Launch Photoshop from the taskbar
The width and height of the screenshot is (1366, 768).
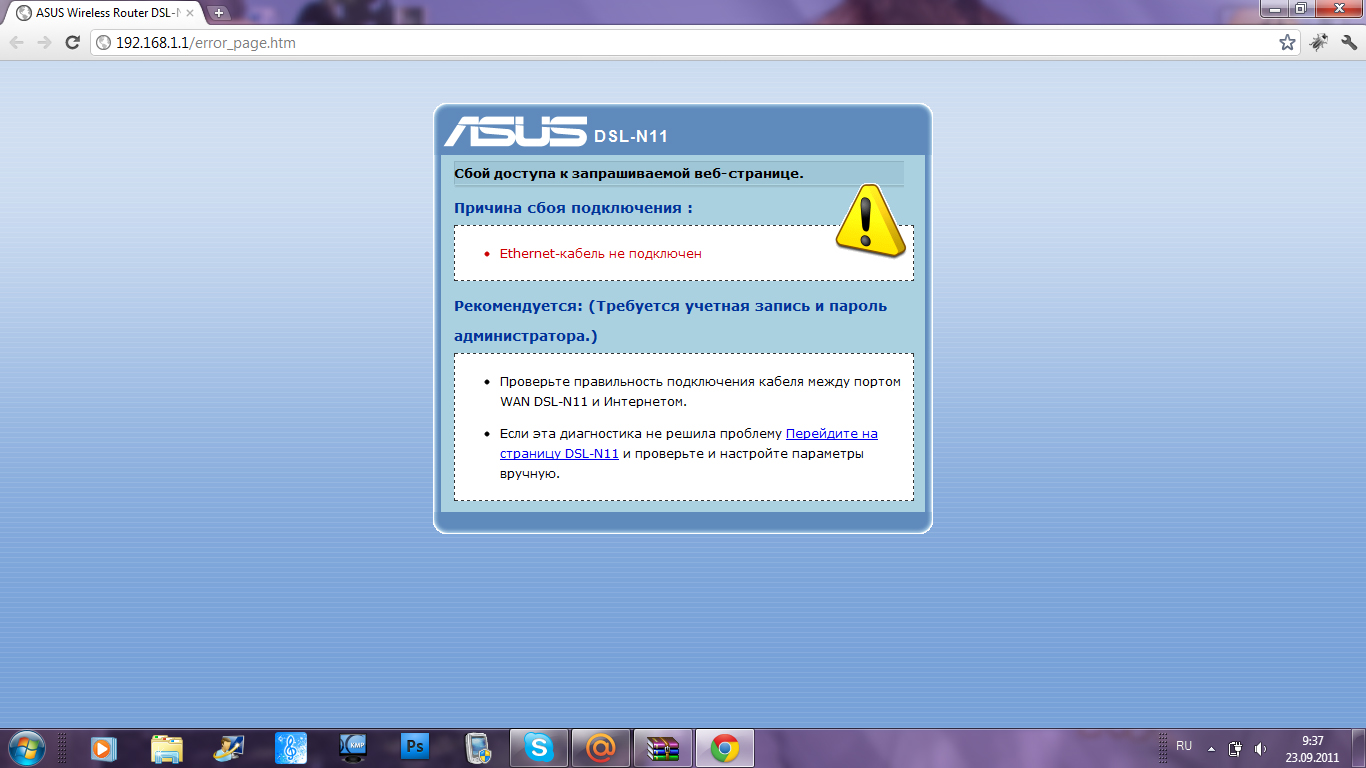click(x=415, y=747)
